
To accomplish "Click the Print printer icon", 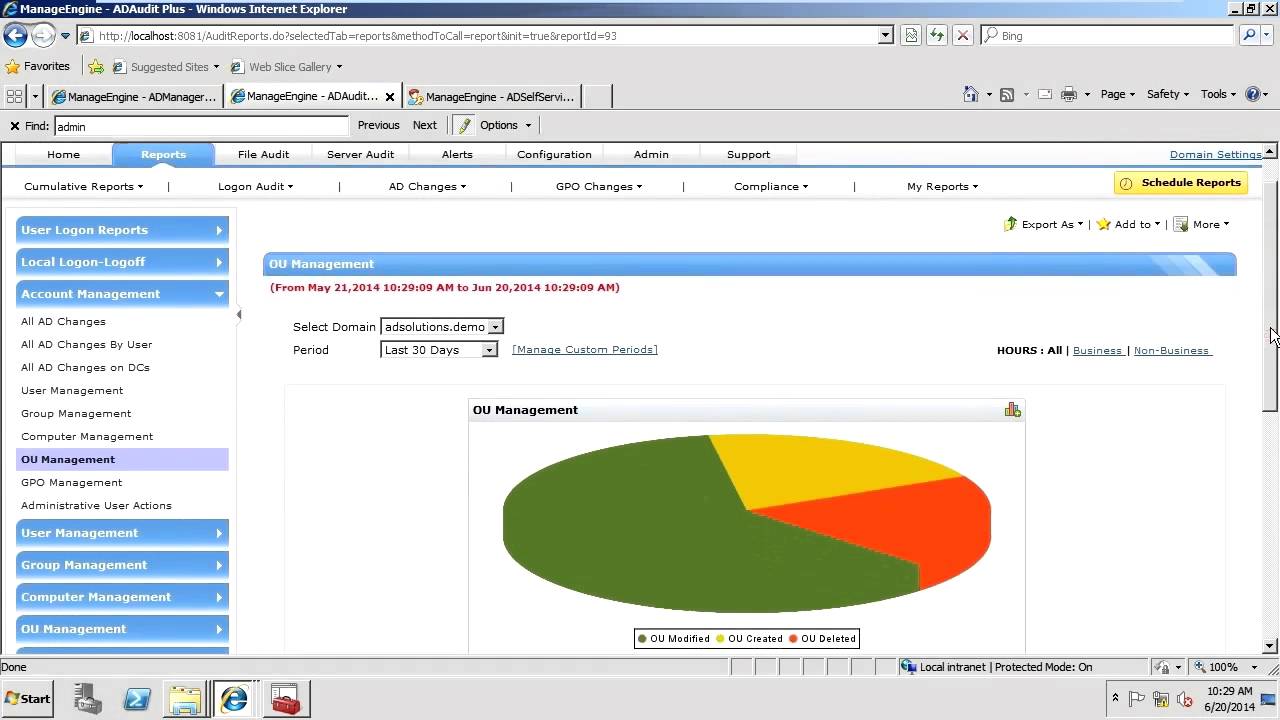I will tap(1068, 94).
